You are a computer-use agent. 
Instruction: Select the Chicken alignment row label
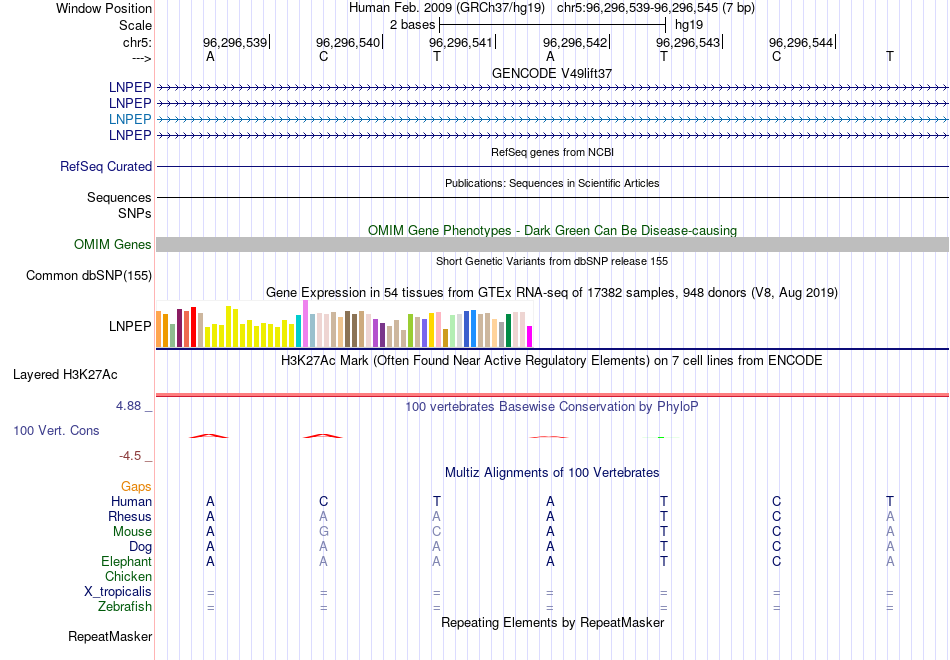coord(128,576)
